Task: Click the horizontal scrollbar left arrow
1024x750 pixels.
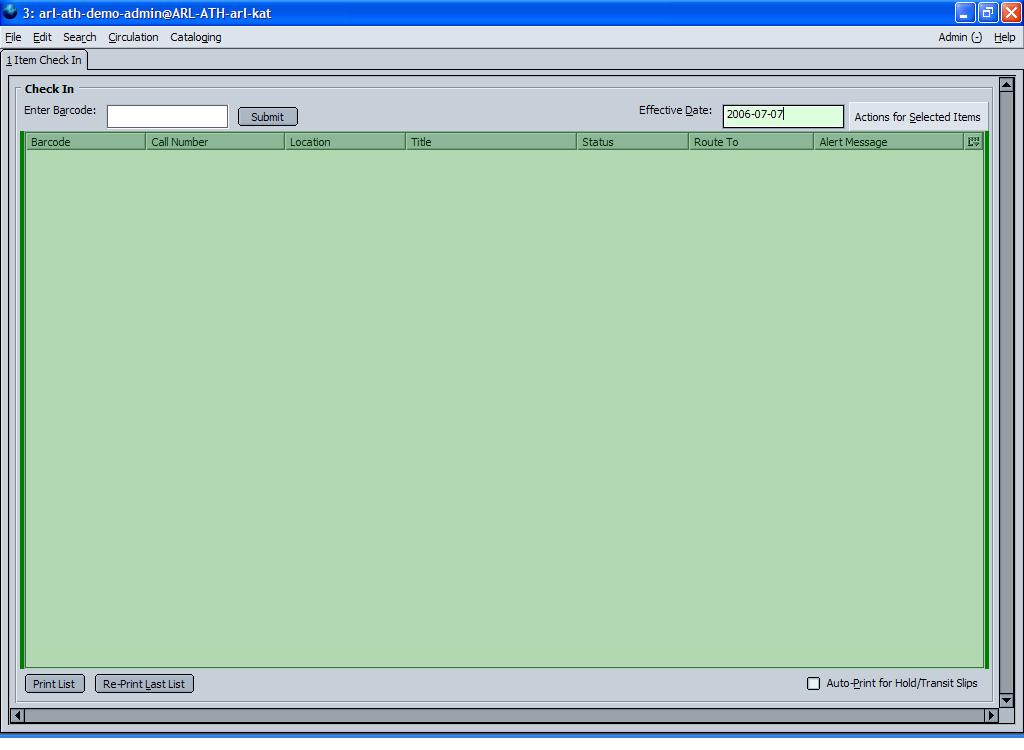Action: 16,715
